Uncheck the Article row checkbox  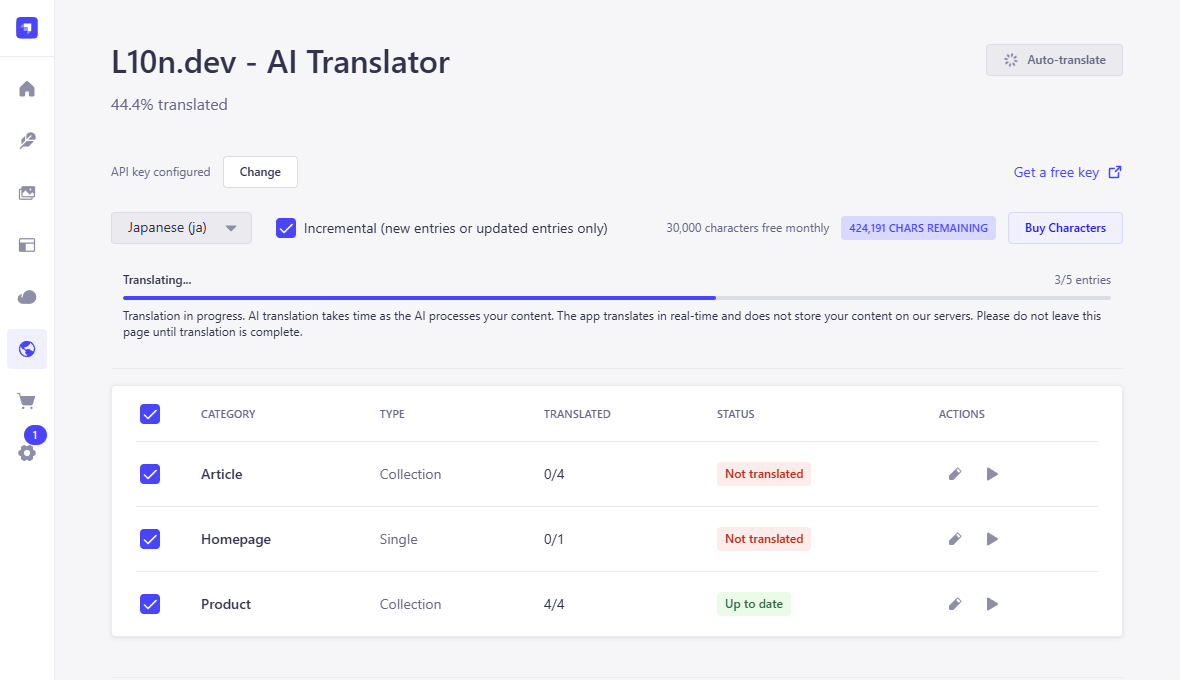[x=150, y=473]
